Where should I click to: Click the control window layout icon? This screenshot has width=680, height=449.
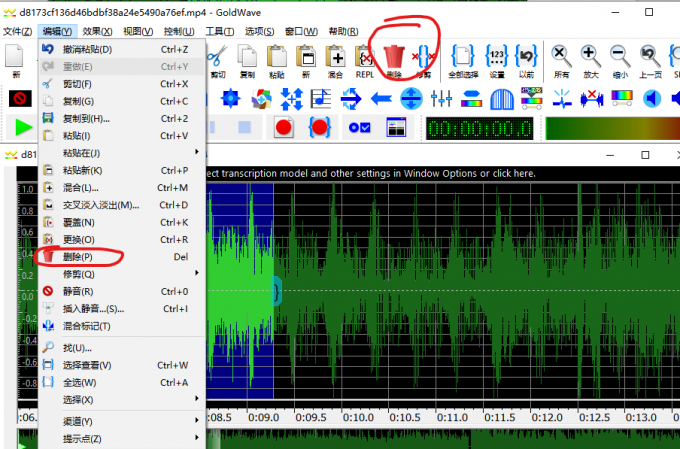(396, 128)
